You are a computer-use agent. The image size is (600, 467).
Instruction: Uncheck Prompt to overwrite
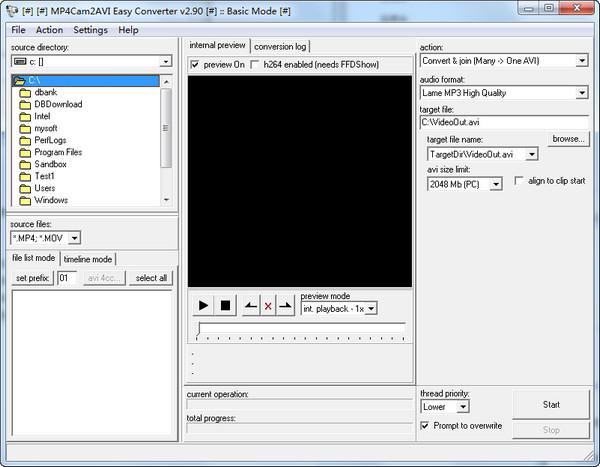pos(424,425)
